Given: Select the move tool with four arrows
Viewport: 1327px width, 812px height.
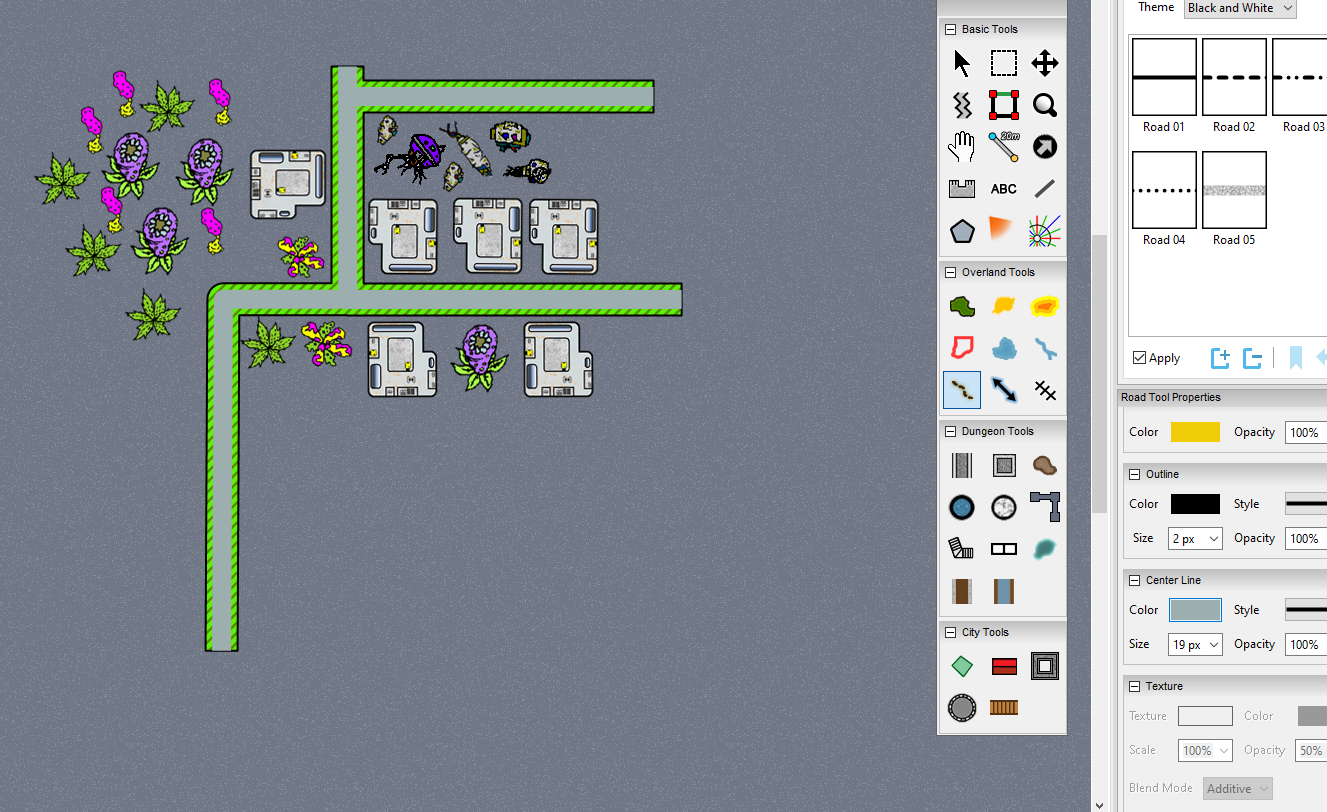Looking at the screenshot, I should click(1045, 64).
